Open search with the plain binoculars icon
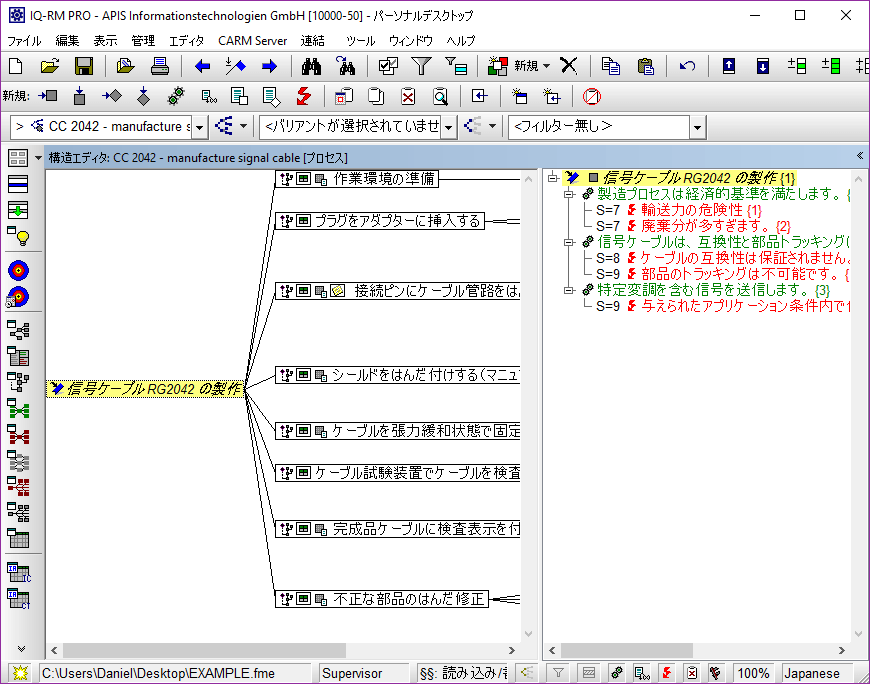 click(x=311, y=66)
